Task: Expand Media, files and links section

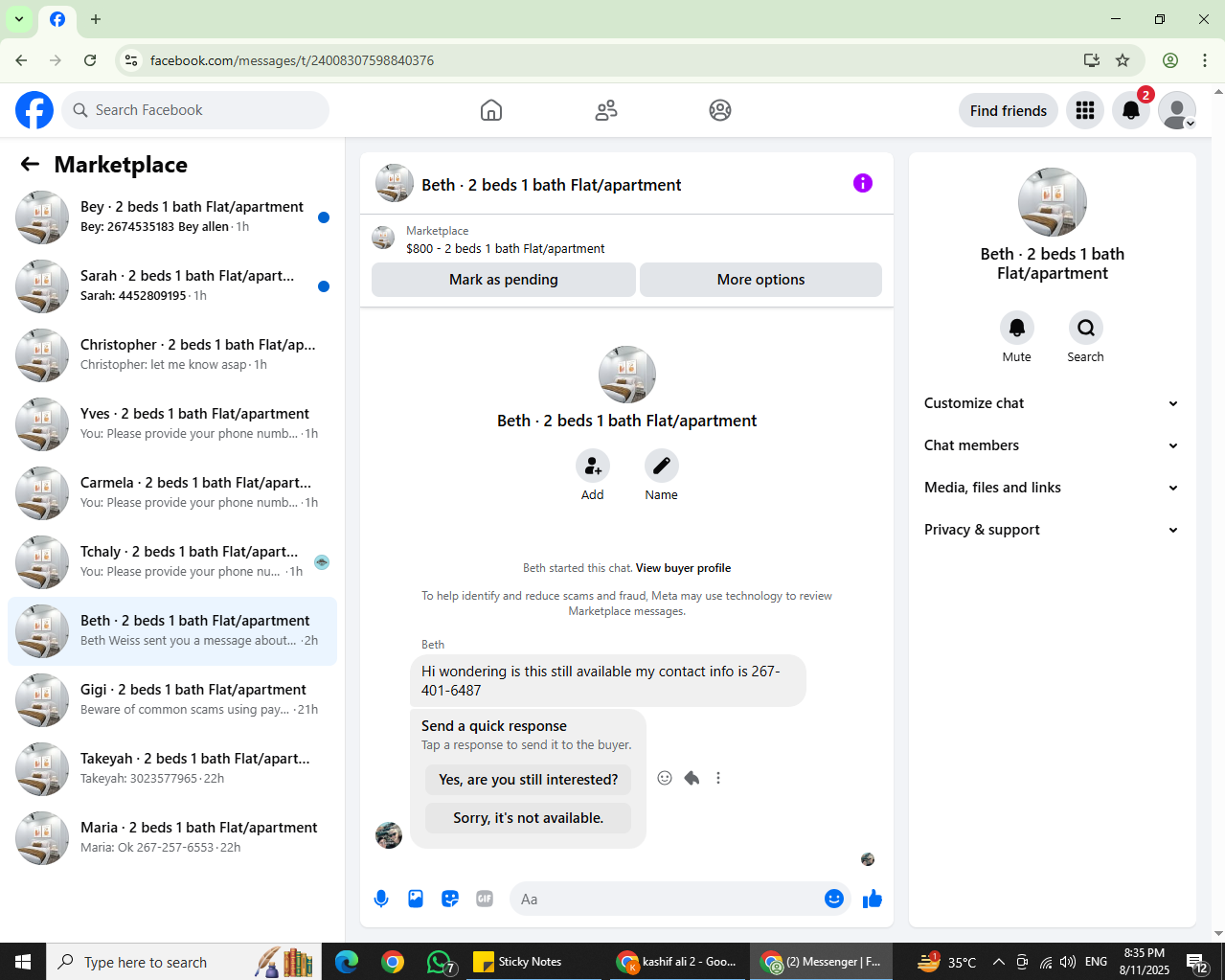Action: click(x=1052, y=488)
